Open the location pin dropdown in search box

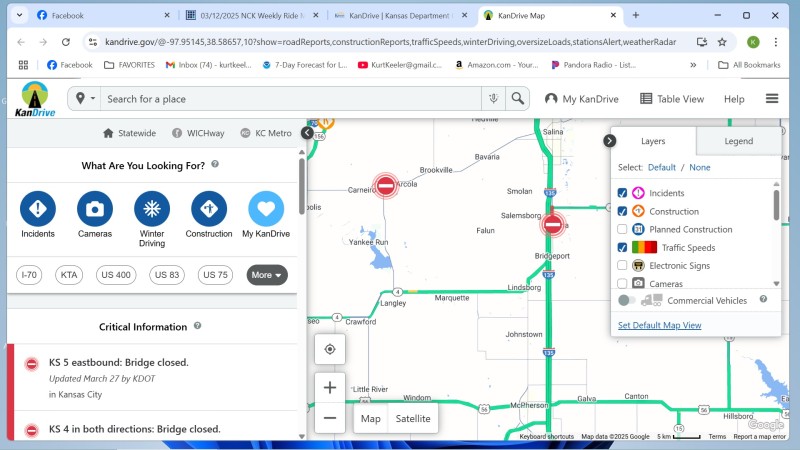click(85, 98)
